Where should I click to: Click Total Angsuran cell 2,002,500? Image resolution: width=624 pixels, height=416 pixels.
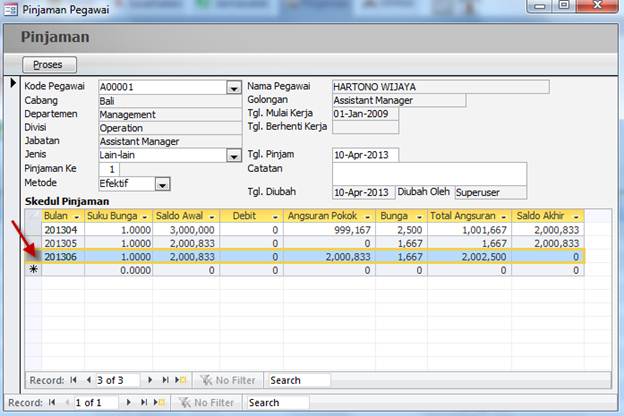(469, 257)
